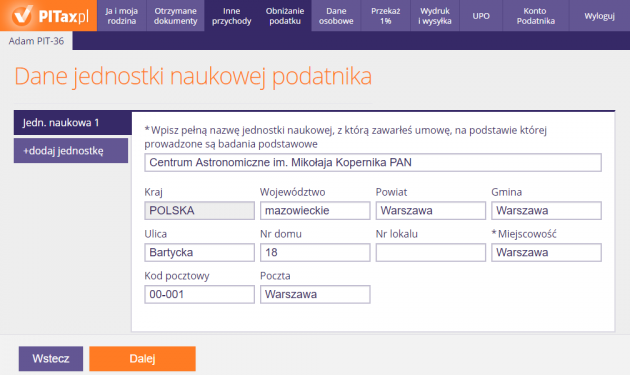
Task: Click the Kod pocztowy field
Action: (x=199, y=294)
